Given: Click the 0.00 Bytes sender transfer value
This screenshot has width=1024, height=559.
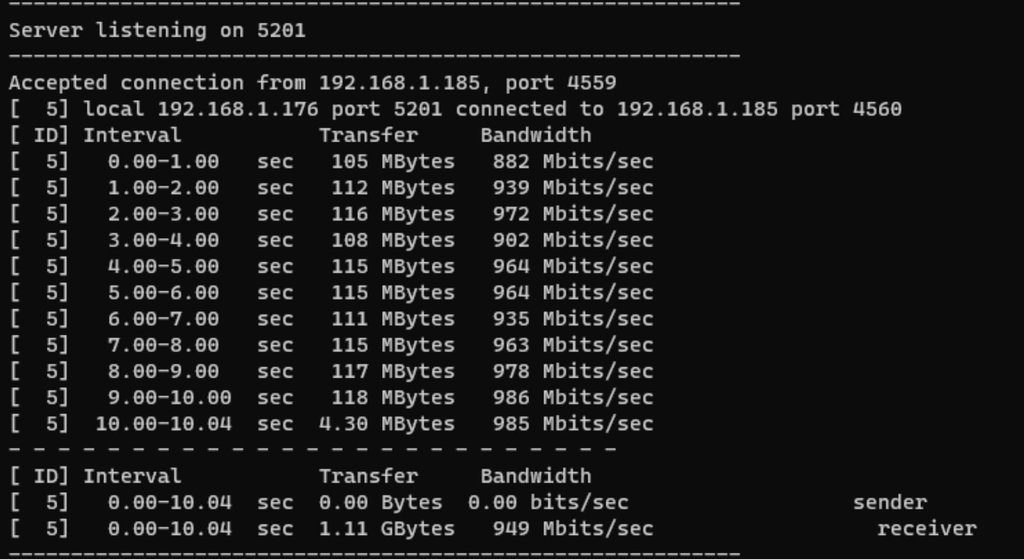Looking at the screenshot, I should pos(386,502).
